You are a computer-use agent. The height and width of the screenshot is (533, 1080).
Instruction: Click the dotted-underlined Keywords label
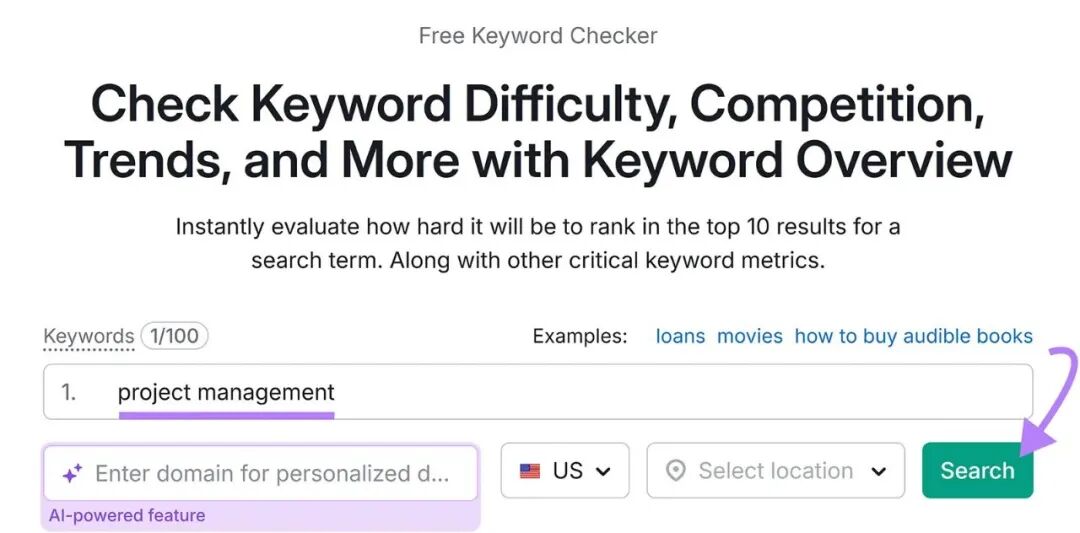(88, 336)
